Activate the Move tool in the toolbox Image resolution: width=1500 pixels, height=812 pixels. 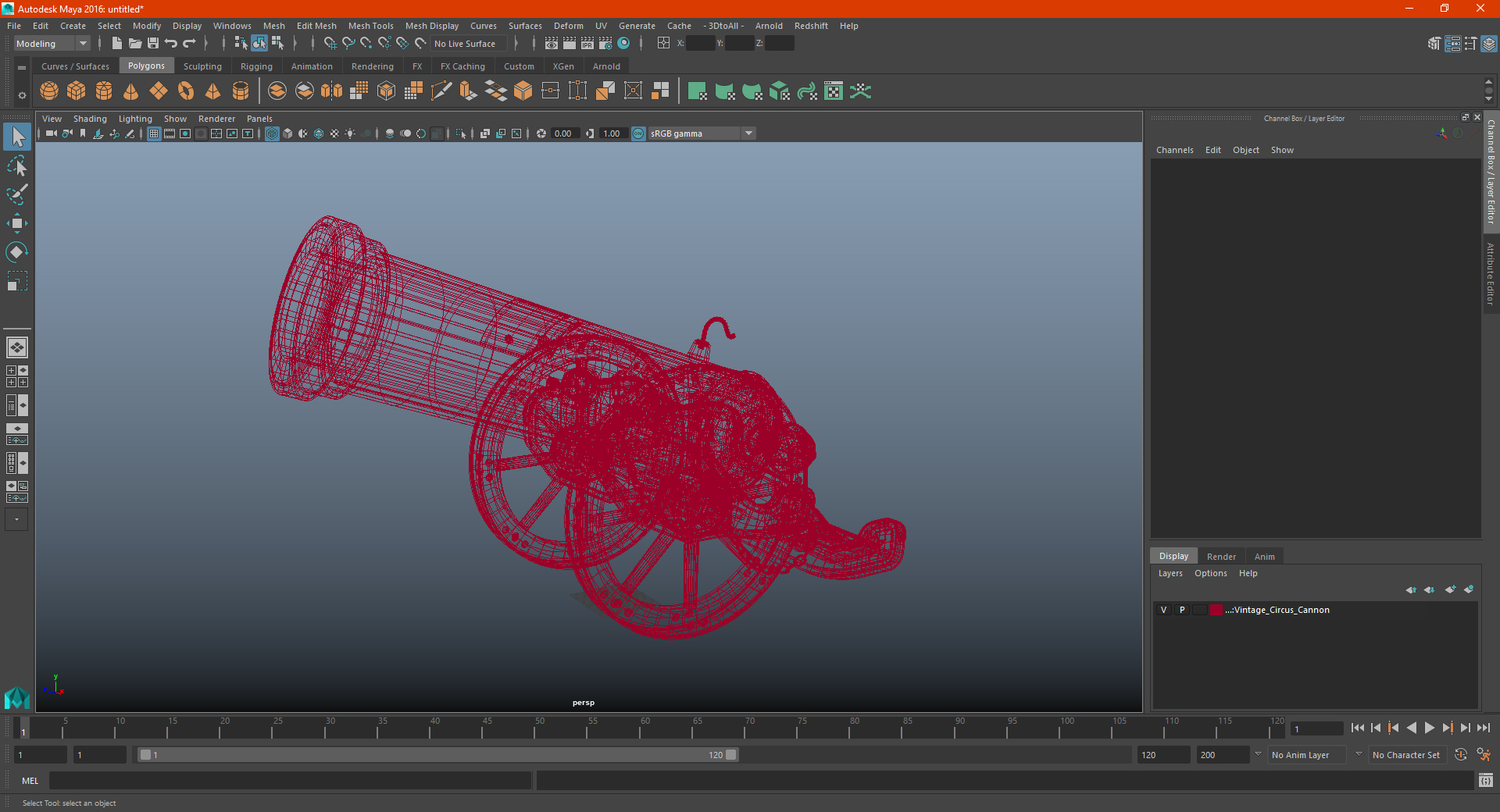click(17, 223)
